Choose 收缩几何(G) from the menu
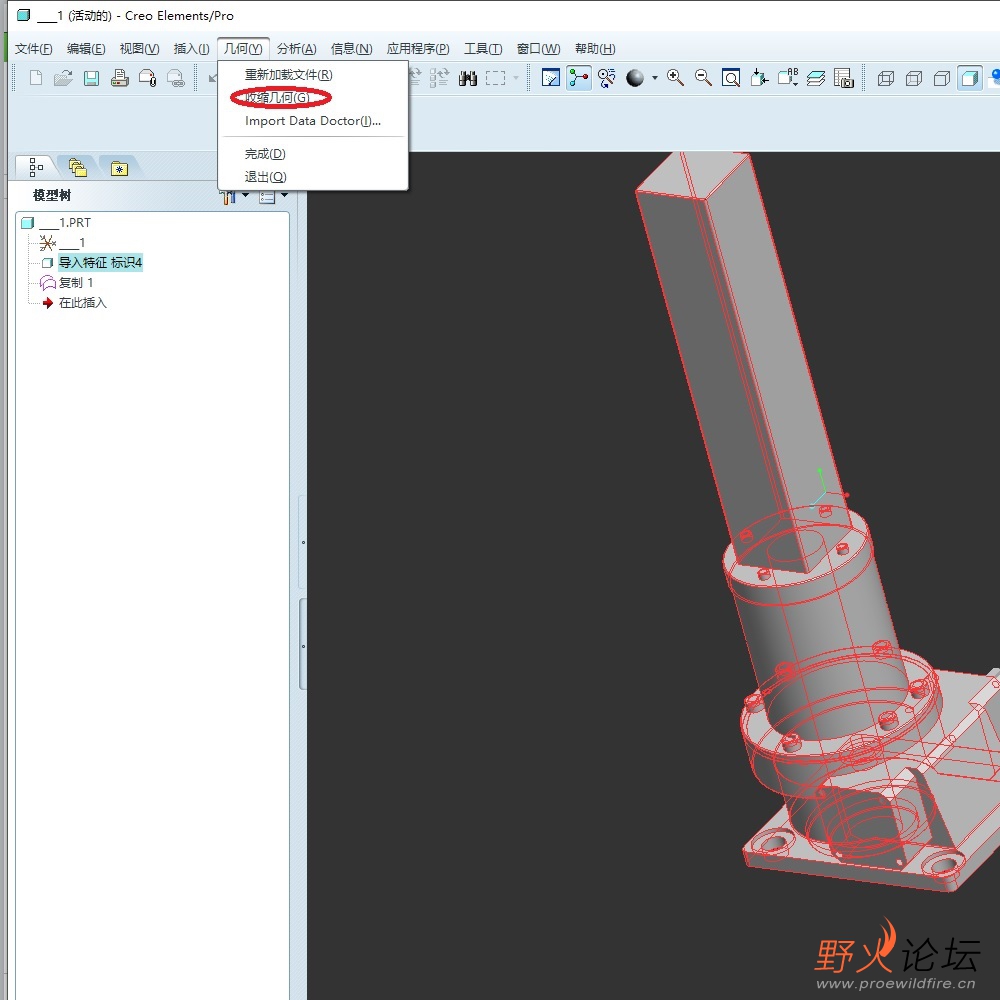 click(x=277, y=97)
